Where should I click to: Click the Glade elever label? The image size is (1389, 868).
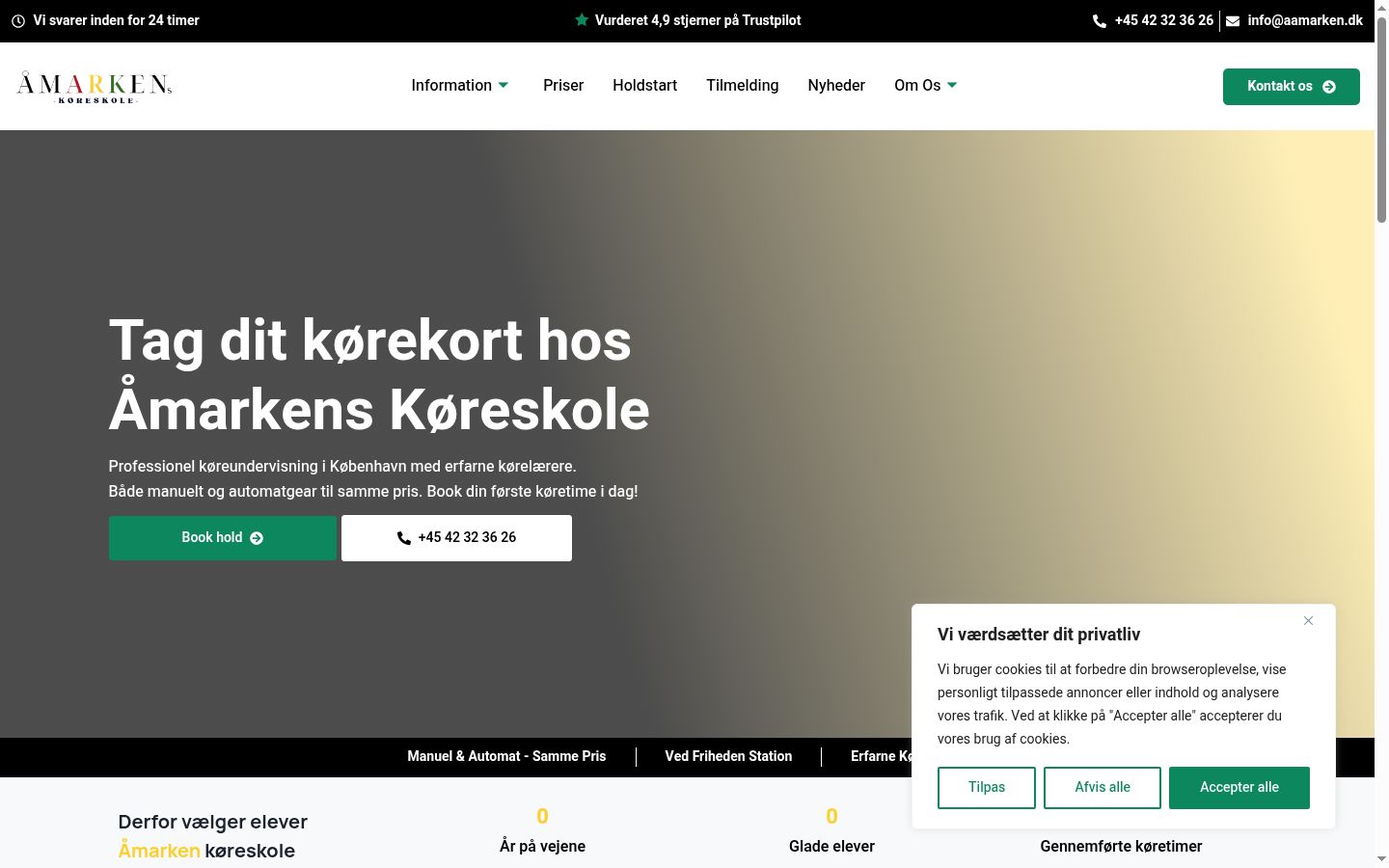(x=831, y=846)
